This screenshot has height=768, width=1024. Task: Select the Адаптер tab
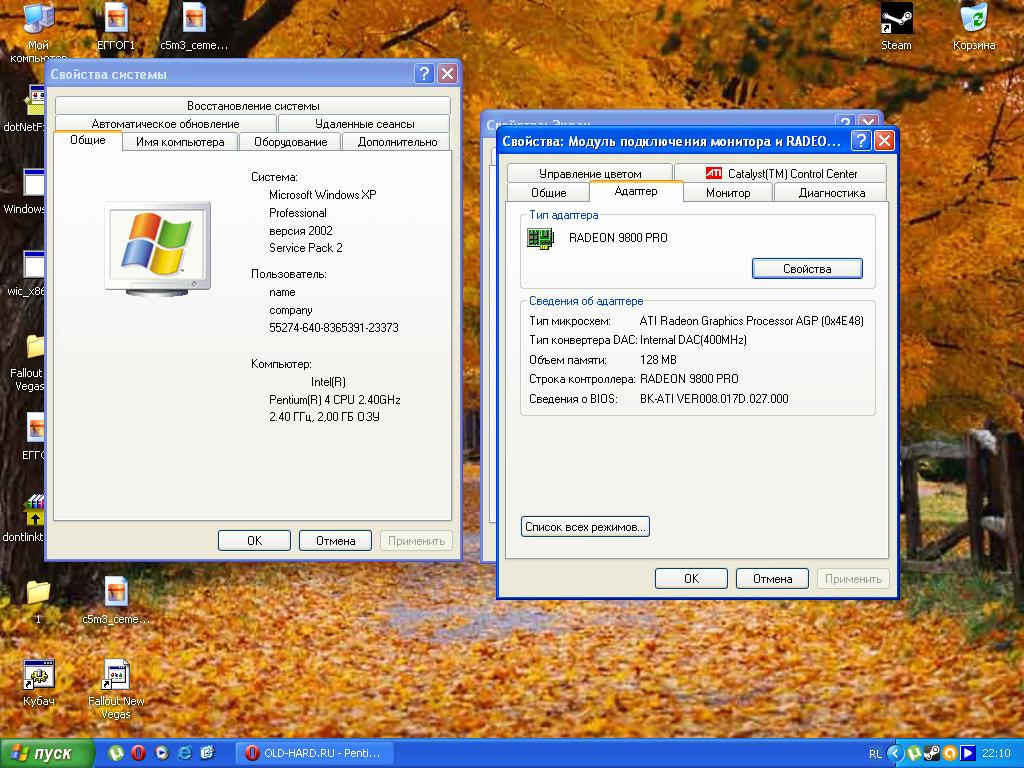click(636, 191)
